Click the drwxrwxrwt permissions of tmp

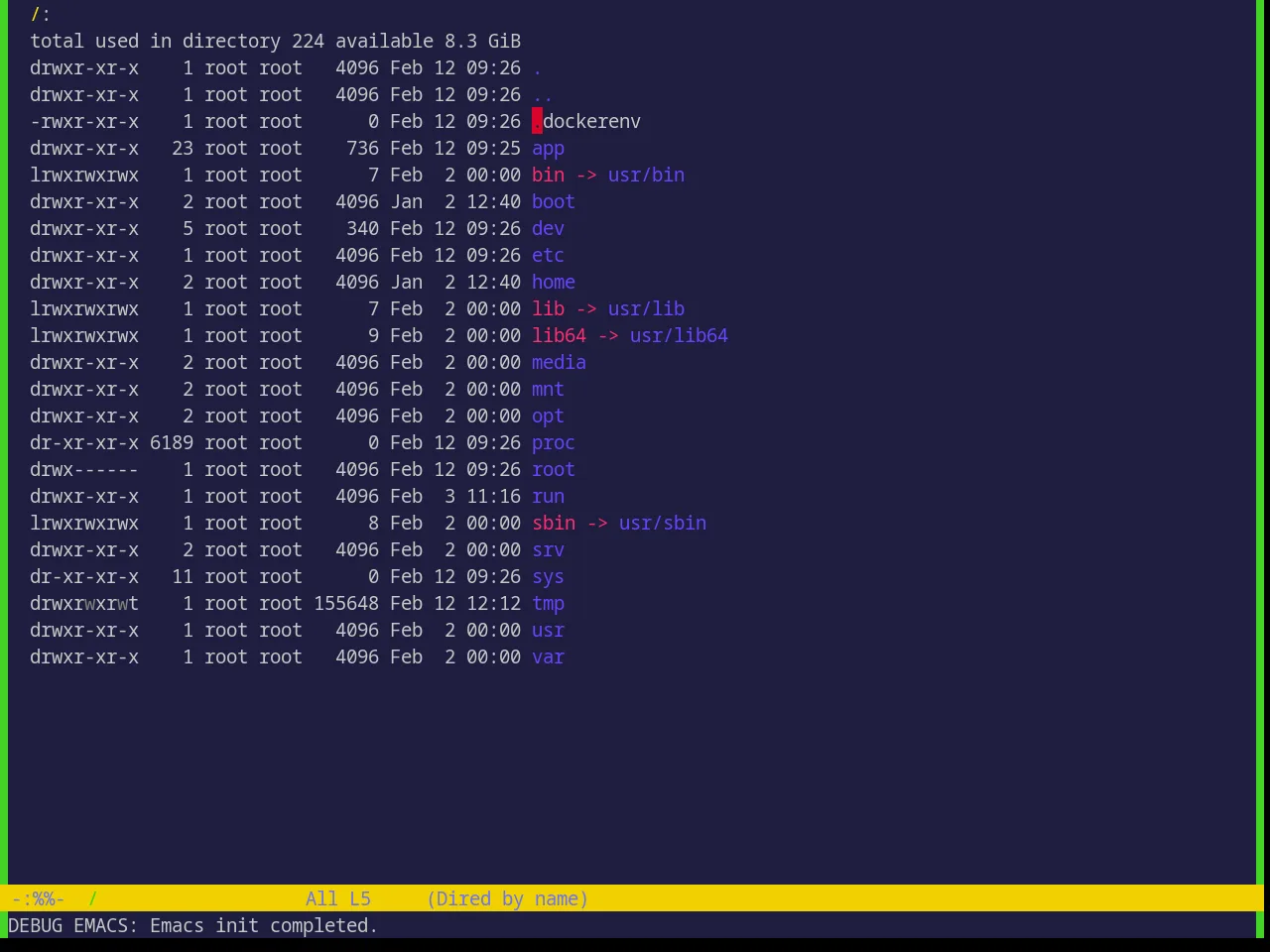[84, 604]
